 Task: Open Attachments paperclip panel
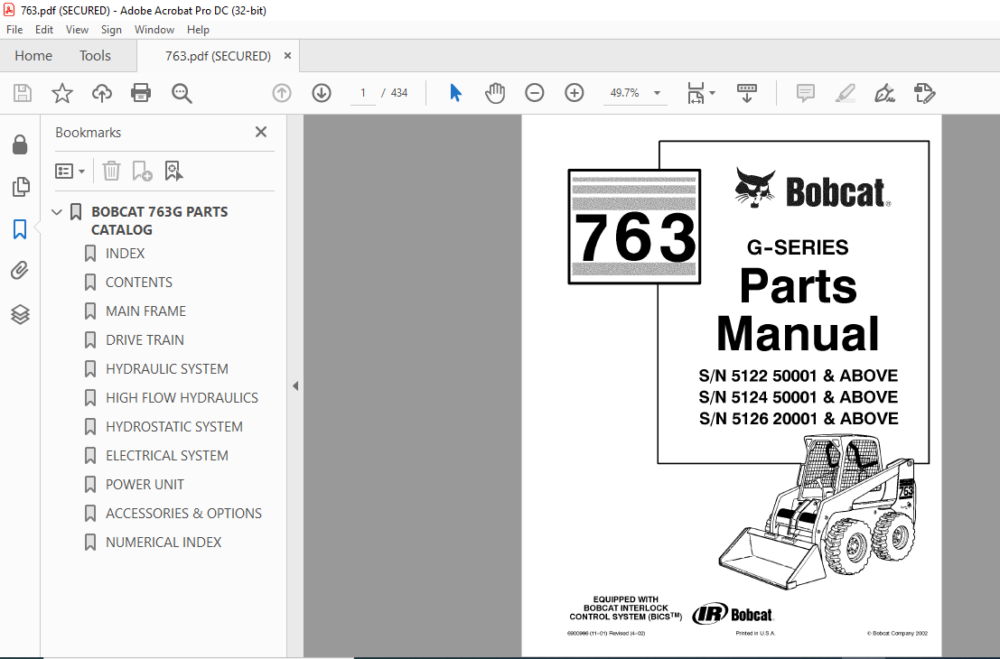click(x=20, y=271)
